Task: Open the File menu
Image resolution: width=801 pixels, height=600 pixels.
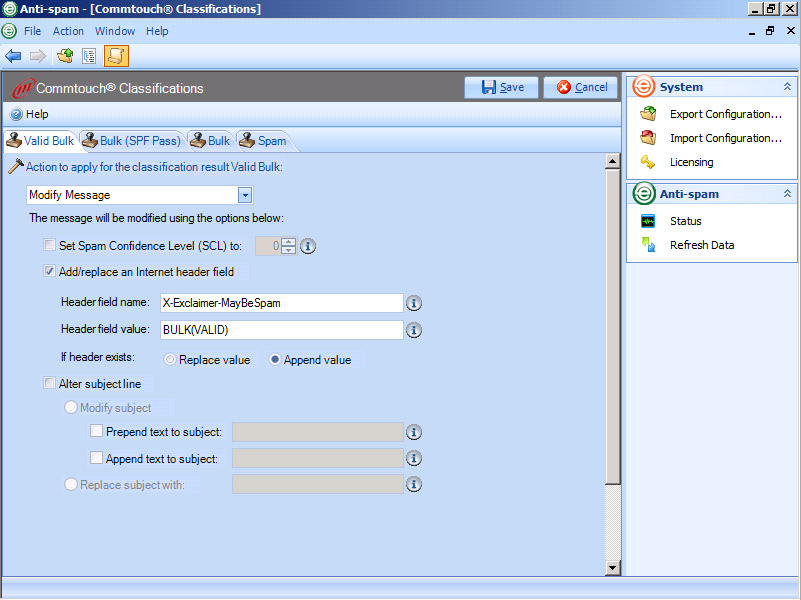Action: click(32, 31)
